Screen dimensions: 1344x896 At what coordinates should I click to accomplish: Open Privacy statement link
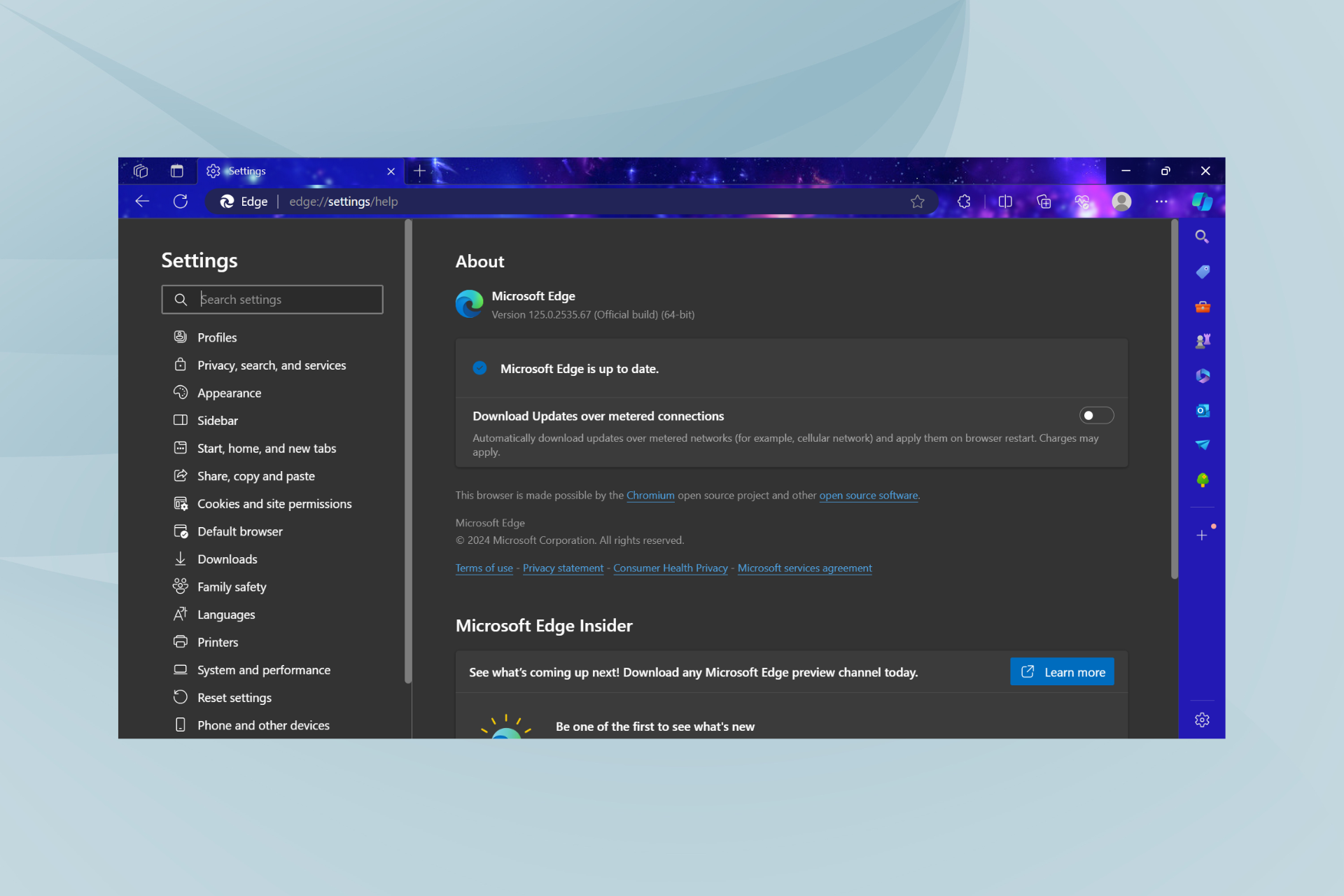pos(563,568)
